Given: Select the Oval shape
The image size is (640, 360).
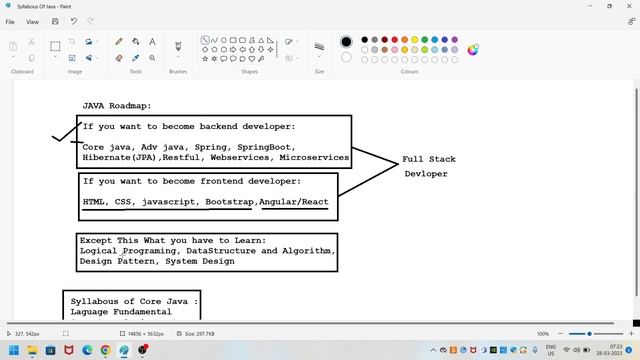Looking at the screenshot, I should [x=224, y=40].
